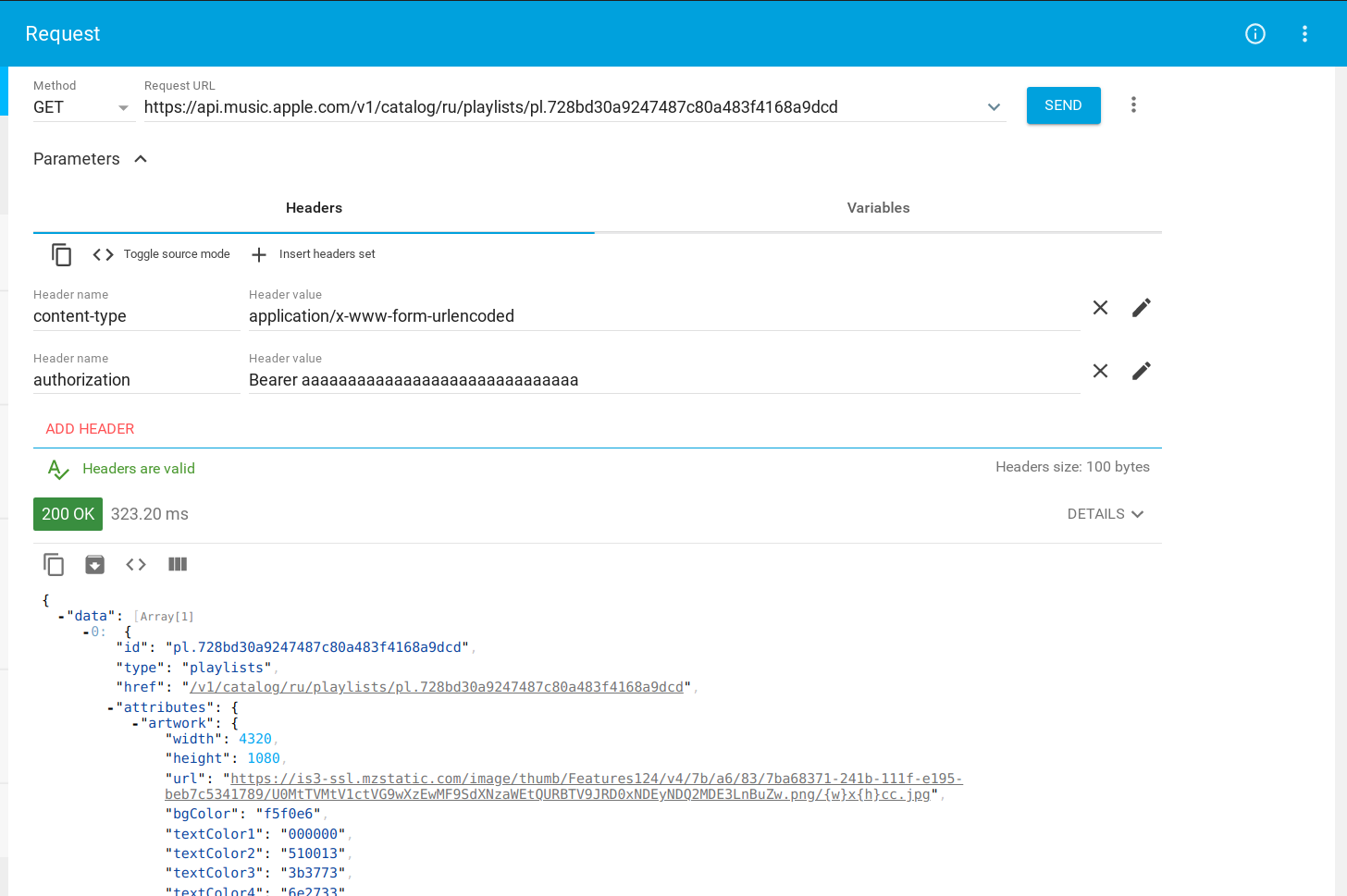This screenshot has width=1347, height=896.
Task: Open request options menu beside SEND
Action: coord(1133,105)
